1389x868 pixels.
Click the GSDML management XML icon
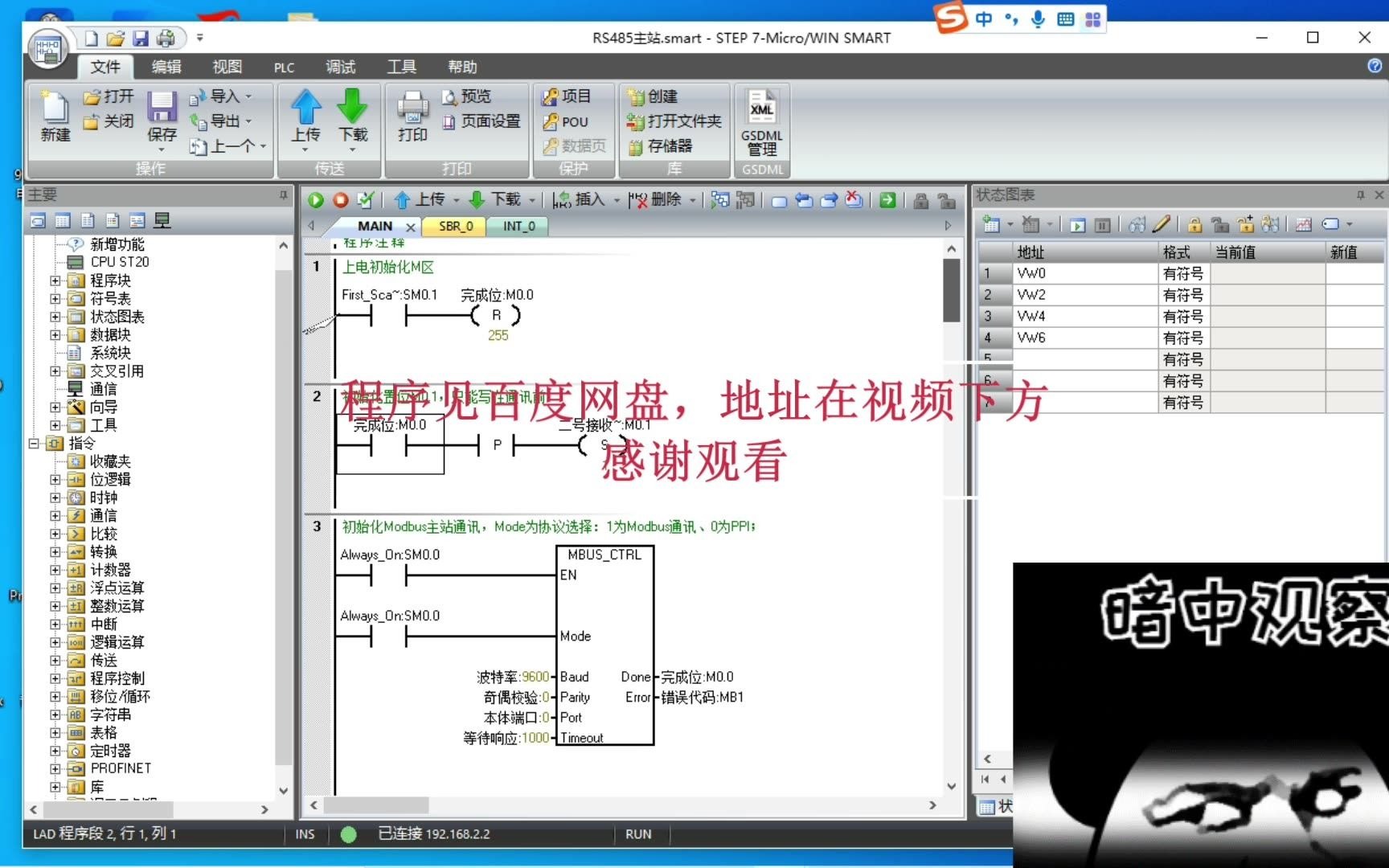761,108
